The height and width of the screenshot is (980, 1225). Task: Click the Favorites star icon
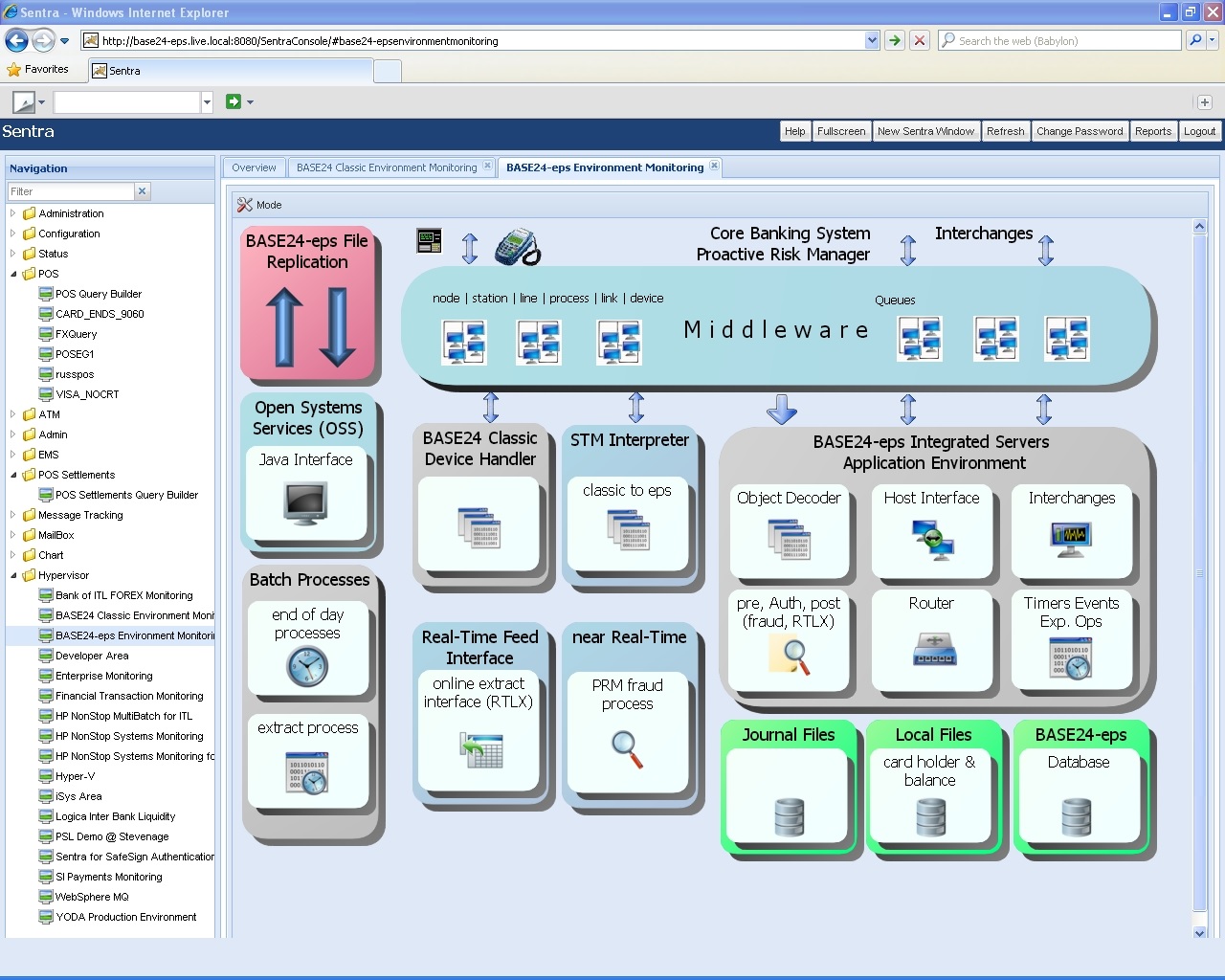pos(13,70)
